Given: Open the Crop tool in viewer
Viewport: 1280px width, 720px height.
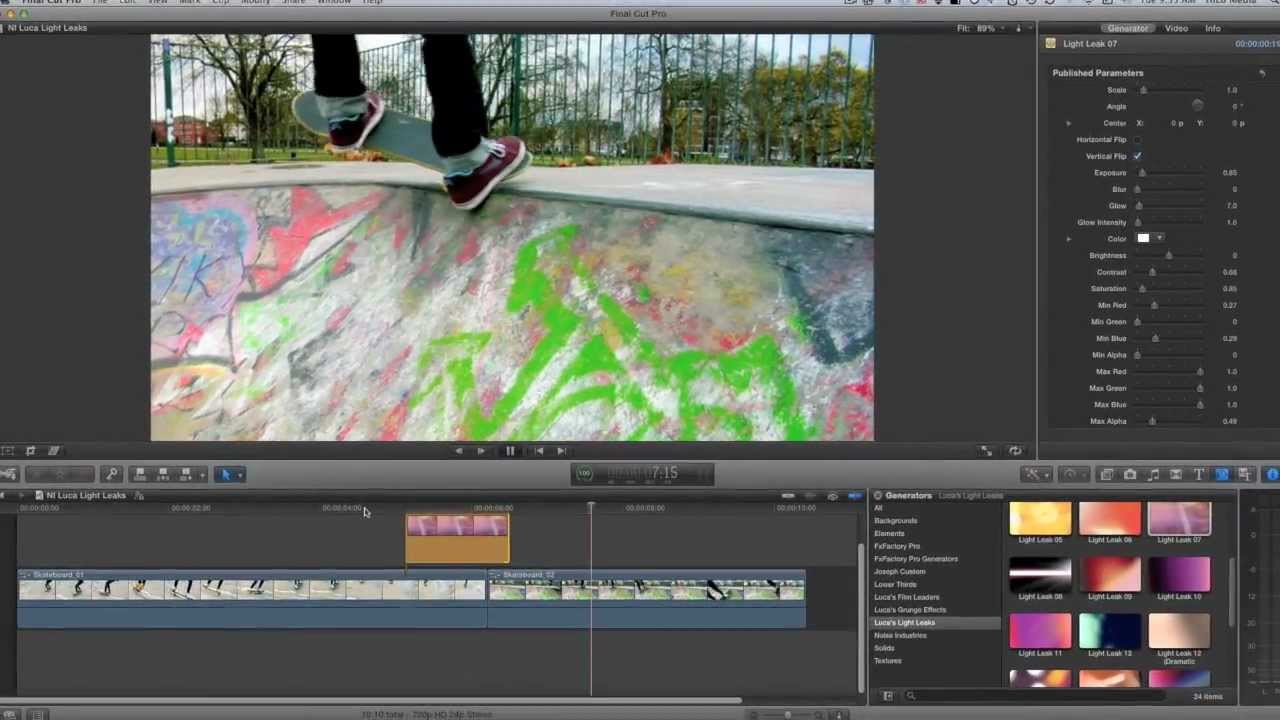Looking at the screenshot, I should (30, 451).
